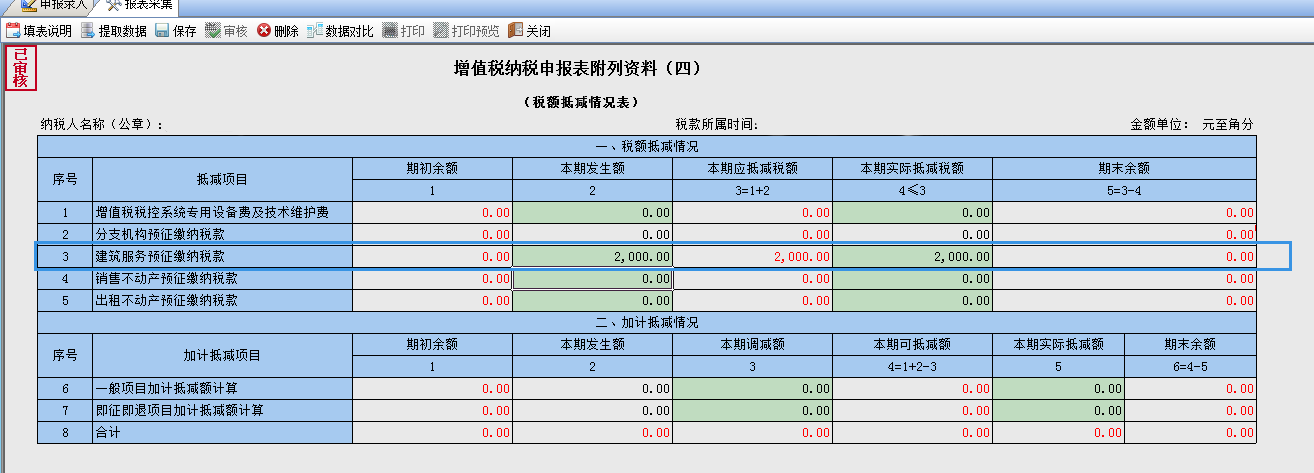Click the 审核 audit toolbar button
The width and height of the screenshot is (1314, 473).
point(226,31)
